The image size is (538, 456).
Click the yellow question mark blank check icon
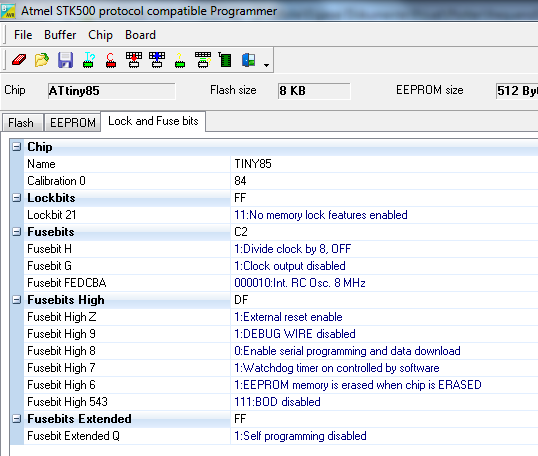[x=180, y=60]
